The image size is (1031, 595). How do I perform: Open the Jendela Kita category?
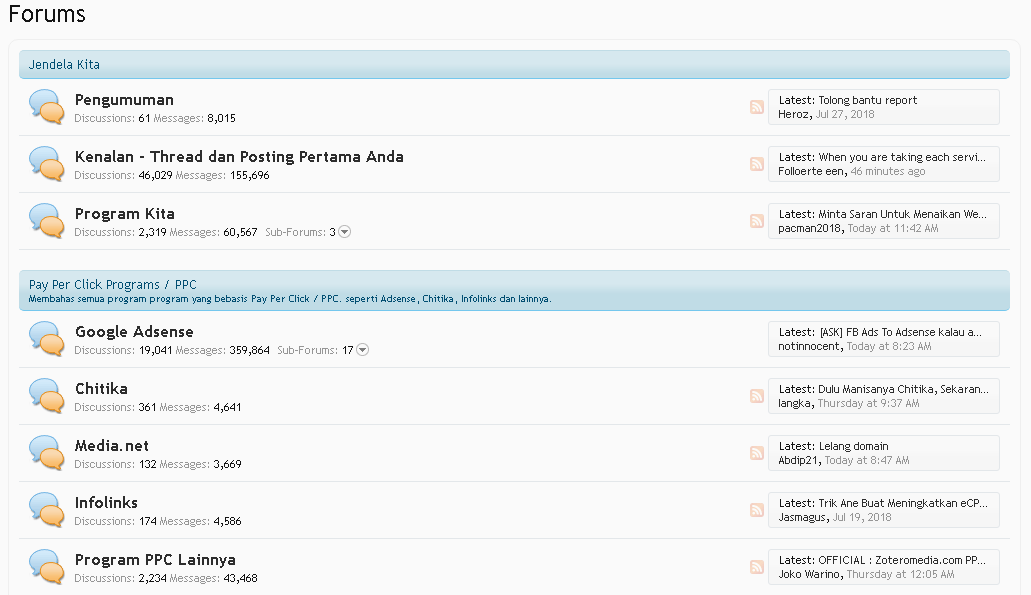point(64,64)
